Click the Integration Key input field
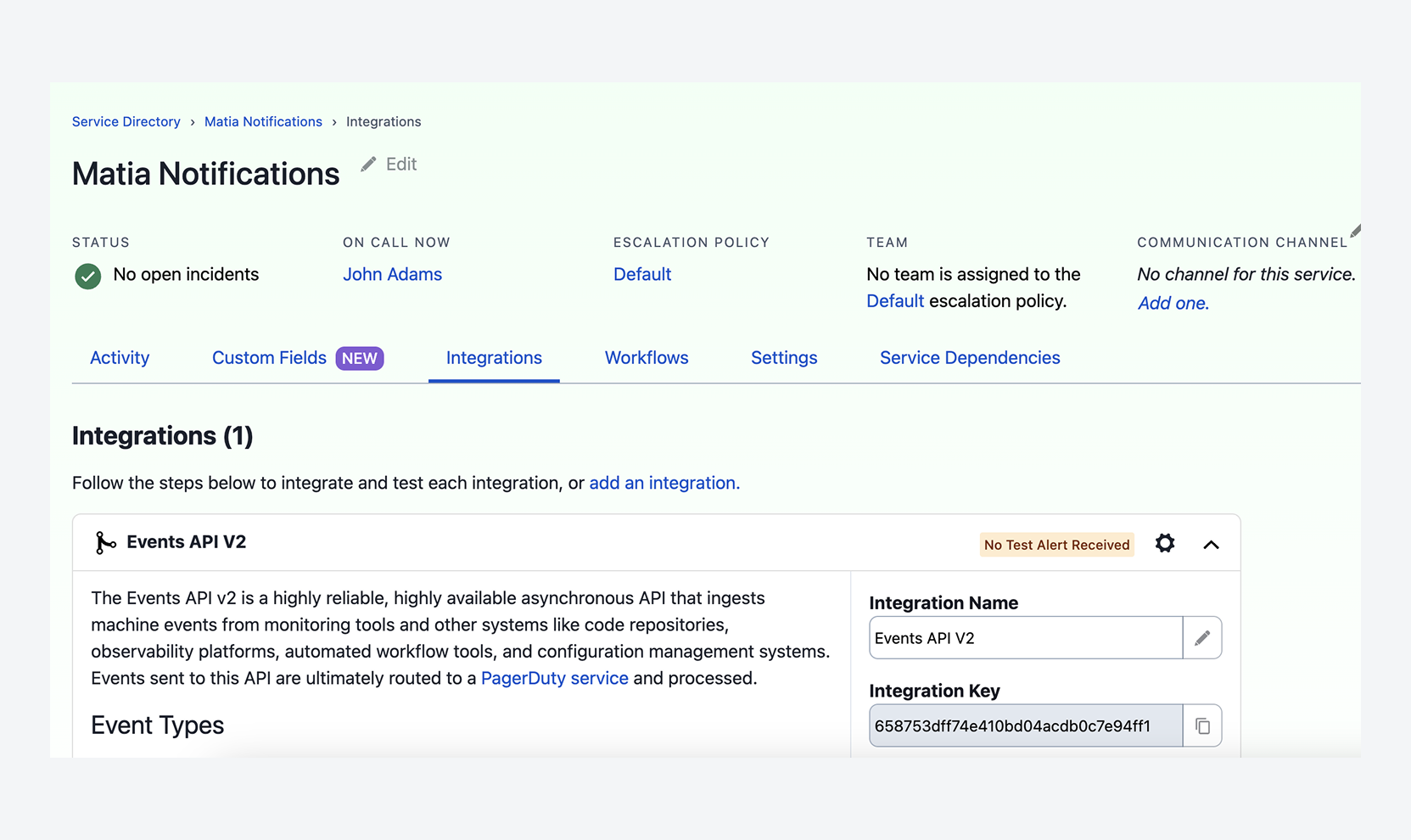Image resolution: width=1411 pixels, height=840 pixels. tap(1018, 725)
